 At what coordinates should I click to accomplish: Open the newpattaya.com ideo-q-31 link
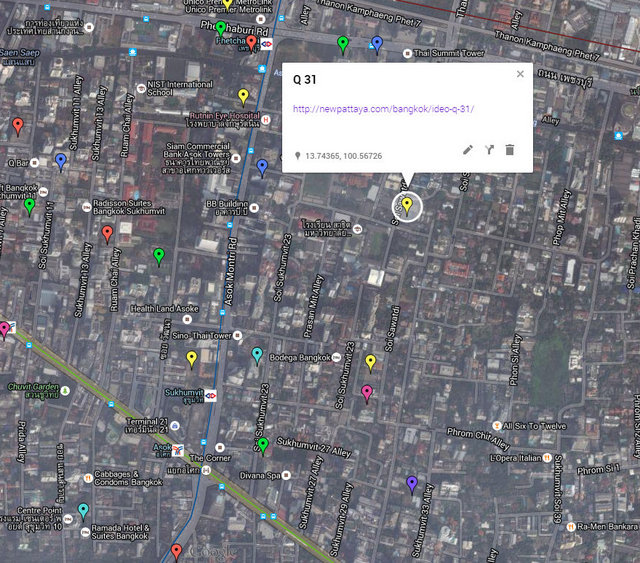pyautogui.click(x=383, y=109)
